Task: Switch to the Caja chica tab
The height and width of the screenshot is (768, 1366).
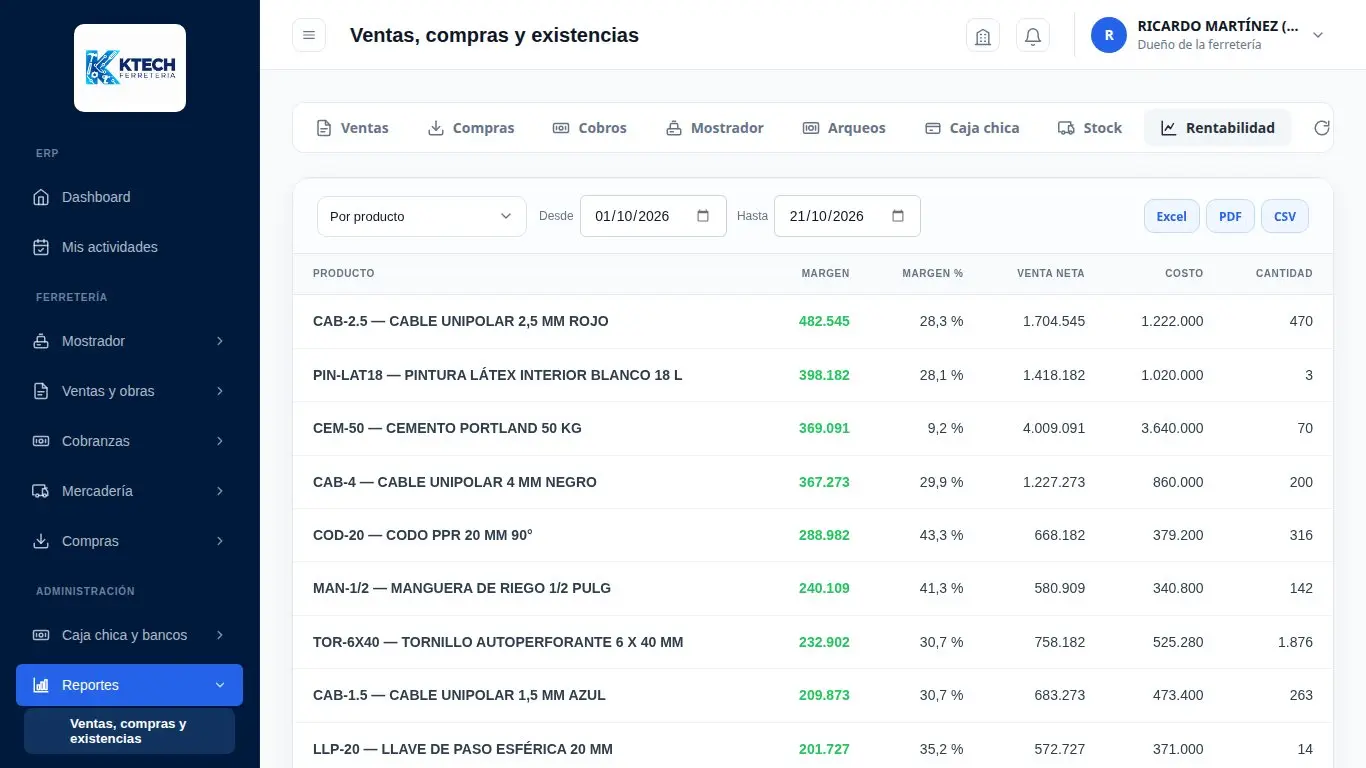Action: (x=972, y=128)
